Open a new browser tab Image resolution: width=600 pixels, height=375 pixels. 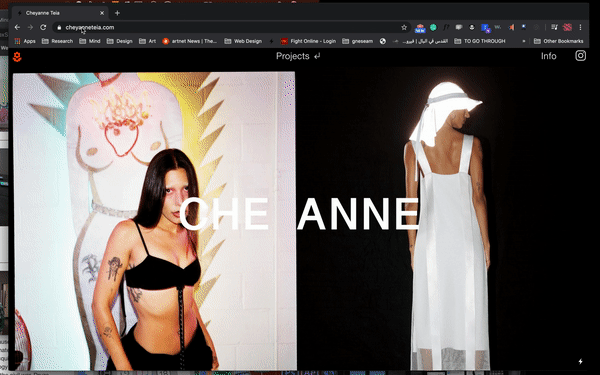pyautogui.click(x=117, y=13)
